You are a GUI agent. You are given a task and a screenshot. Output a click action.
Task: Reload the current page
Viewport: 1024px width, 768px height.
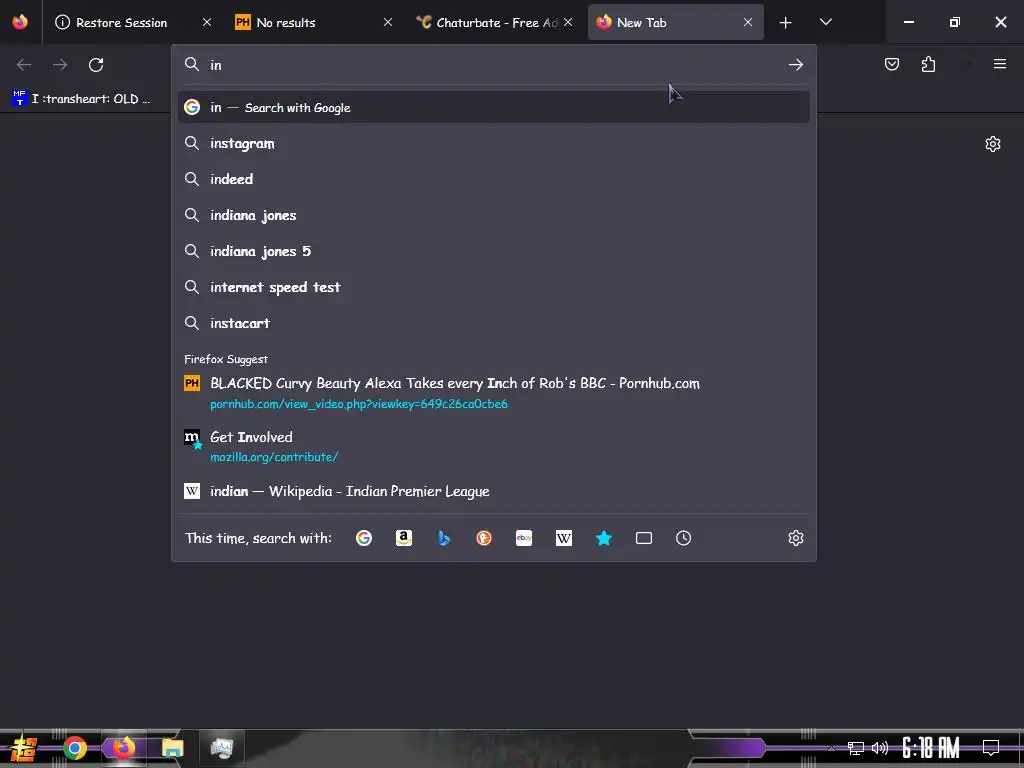coord(96,65)
